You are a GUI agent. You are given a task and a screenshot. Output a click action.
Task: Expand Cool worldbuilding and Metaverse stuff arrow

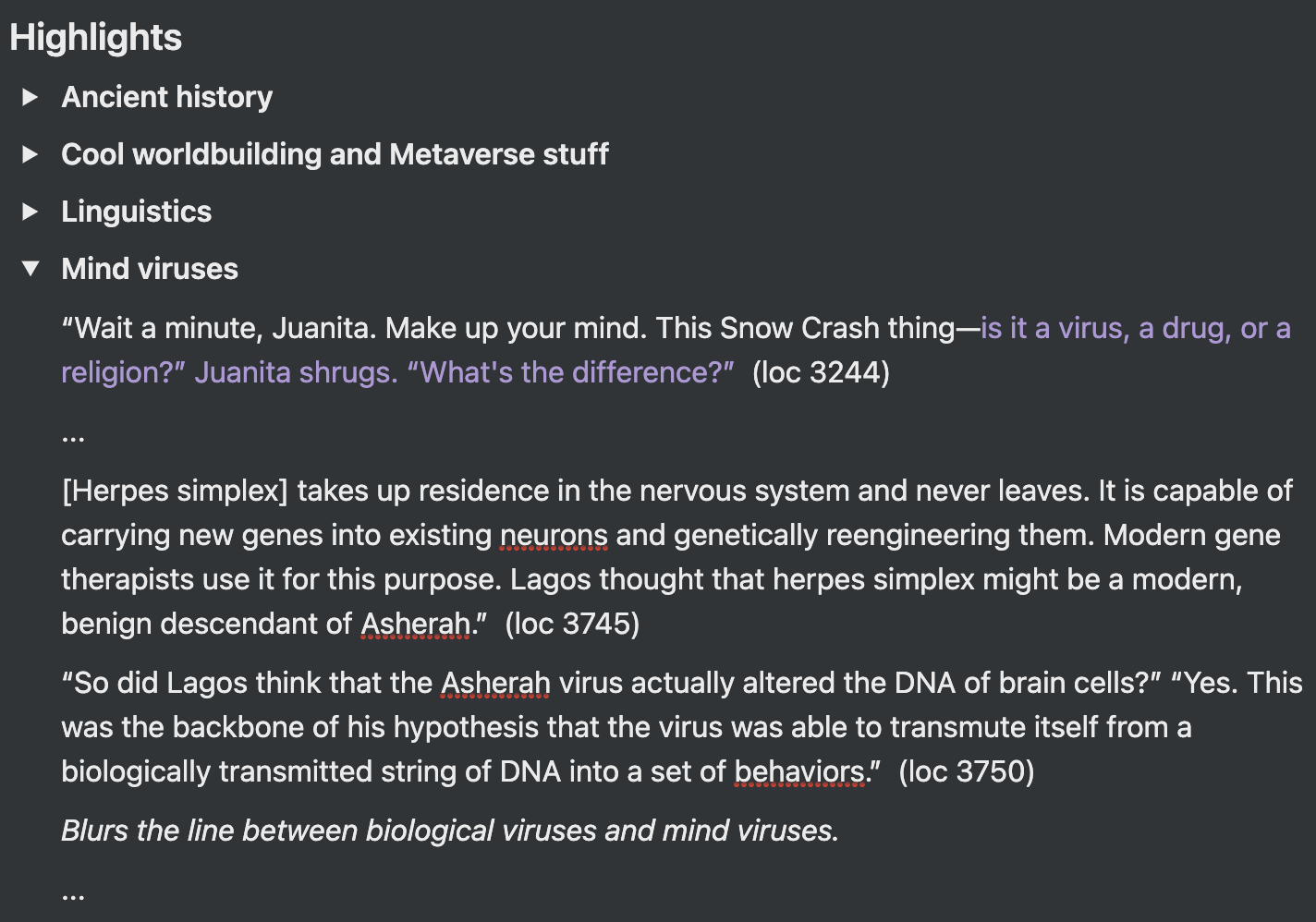pyautogui.click(x=30, y=154)
